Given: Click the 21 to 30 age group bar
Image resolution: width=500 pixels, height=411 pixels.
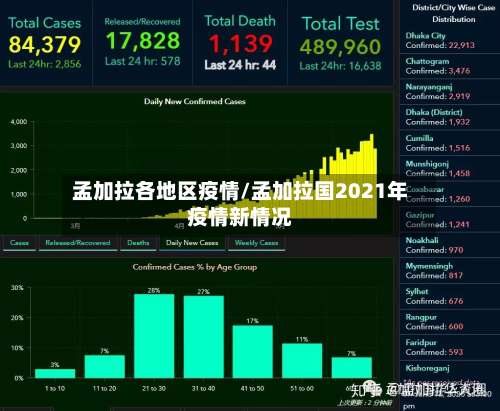Looking at the screenshot, I should 154,336.
